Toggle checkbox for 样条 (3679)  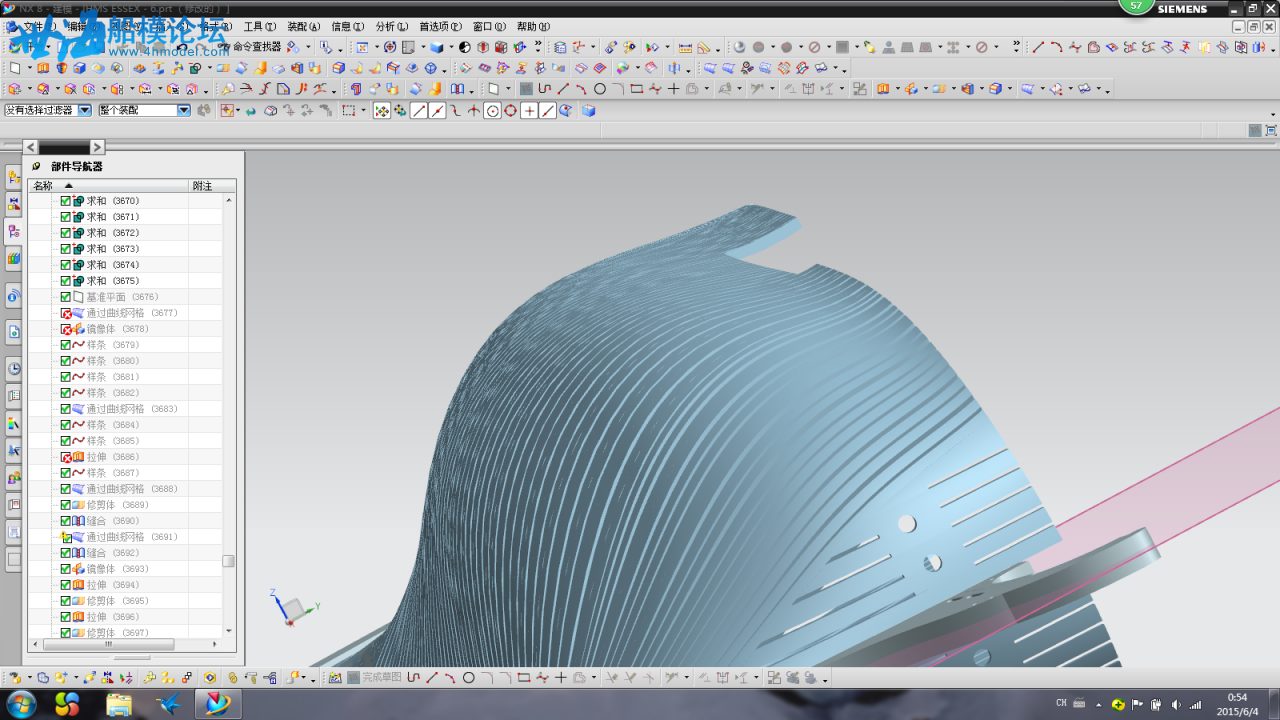pyautogui.click(x=66, y=345)
